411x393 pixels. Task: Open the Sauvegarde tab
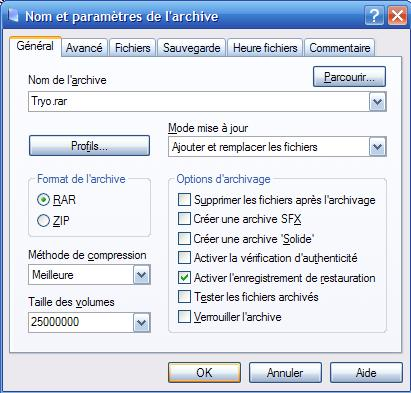tap(192, 48)
